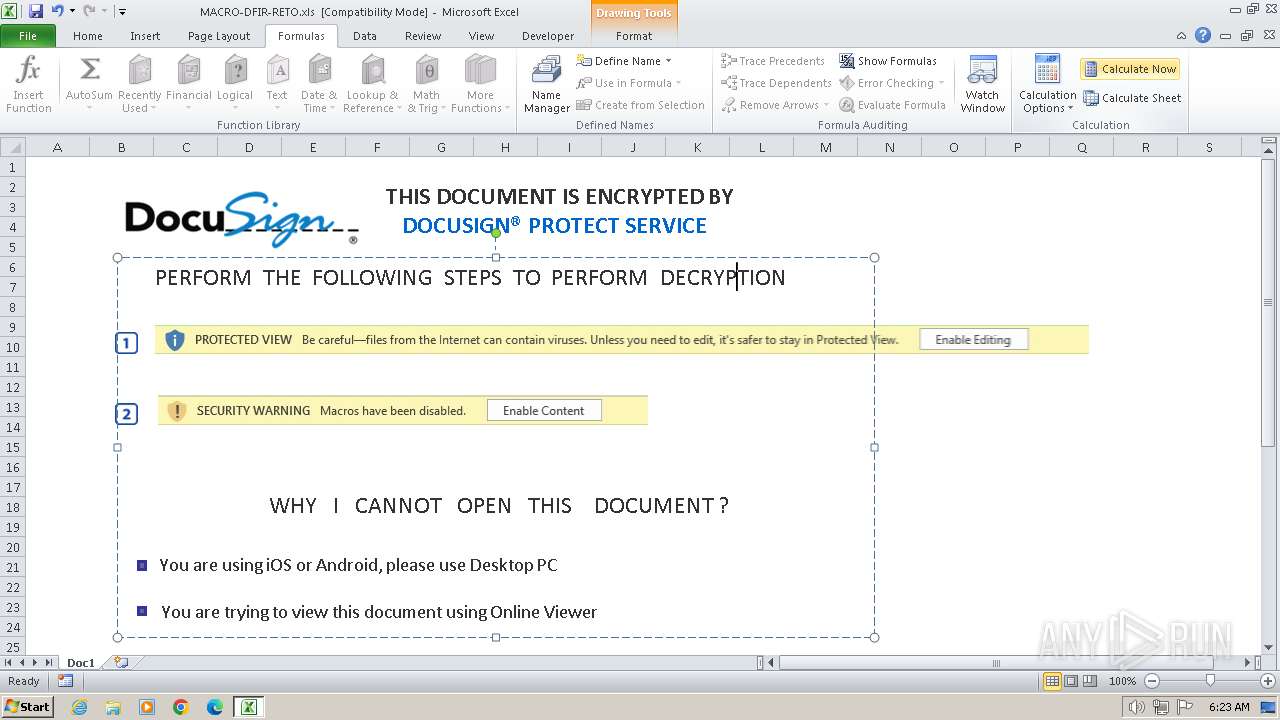Open More Functions menu
The width and height of the screenshot is (1280, 720).
pos(480,85)
